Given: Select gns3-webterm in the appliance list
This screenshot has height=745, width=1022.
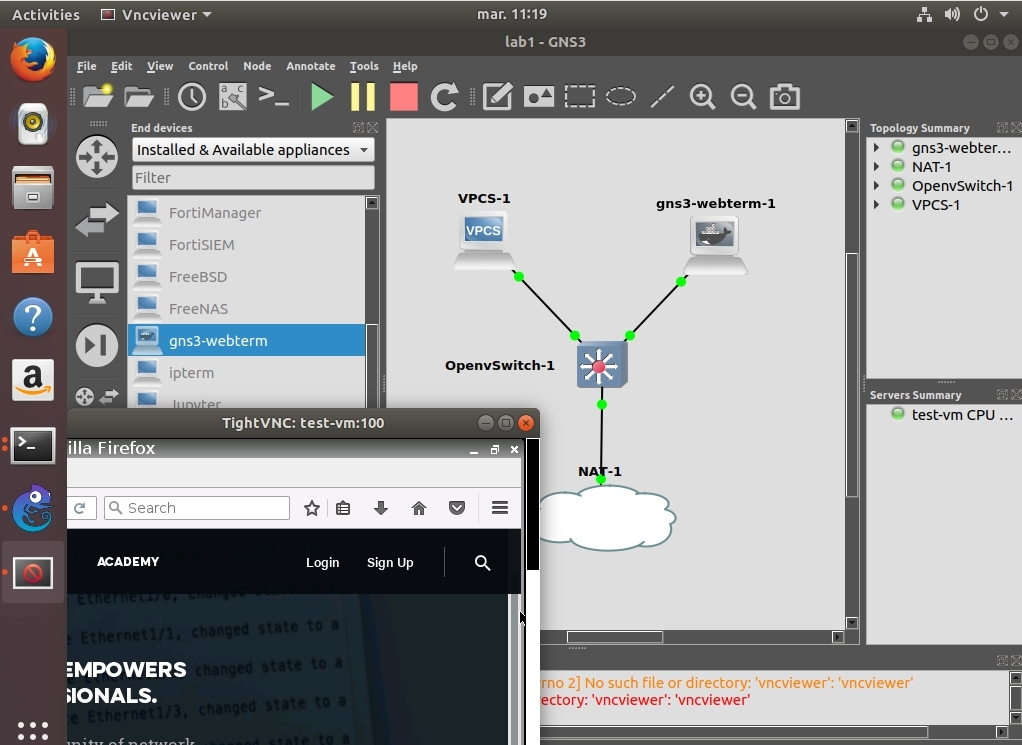Looking at the screenshot, I should [246, 340].
